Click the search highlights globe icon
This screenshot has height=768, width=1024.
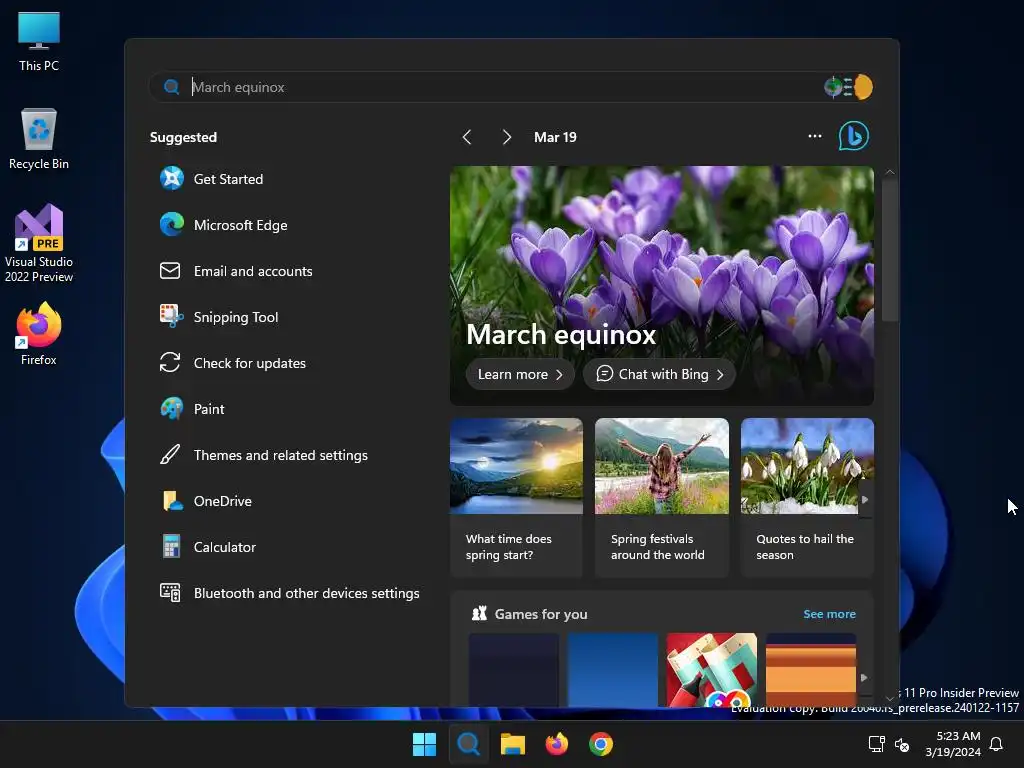click(x=848, y=87)
